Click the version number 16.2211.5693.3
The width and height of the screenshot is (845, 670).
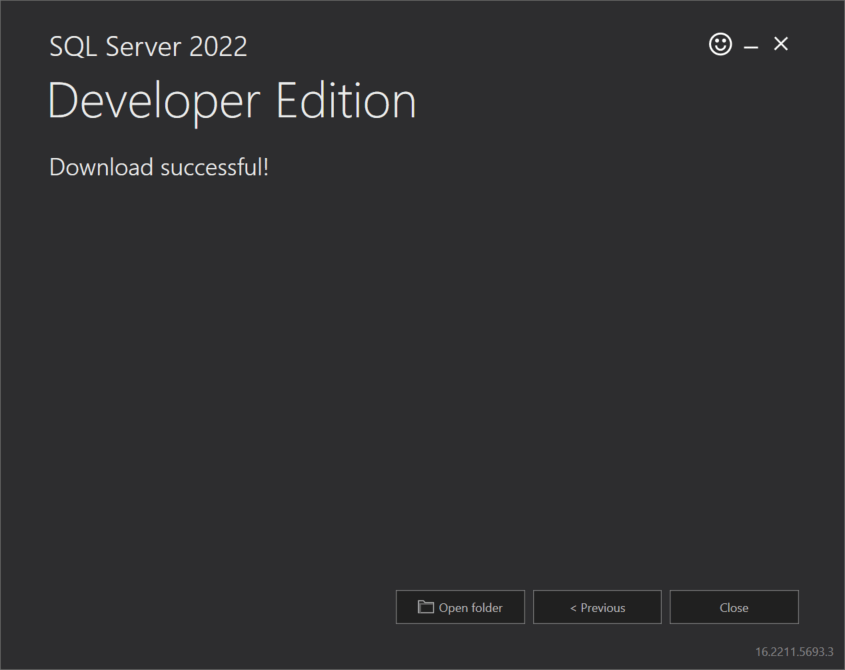tap(794, 651)
